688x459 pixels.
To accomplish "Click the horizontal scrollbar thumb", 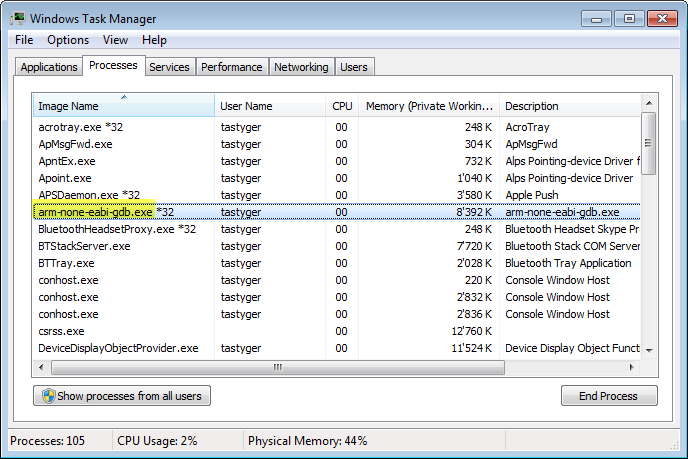I will coord(278,367).
